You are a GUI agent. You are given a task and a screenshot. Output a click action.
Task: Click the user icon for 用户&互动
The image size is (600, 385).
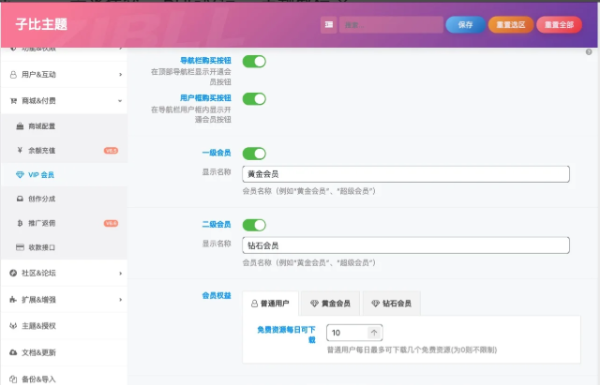(13, 75)
